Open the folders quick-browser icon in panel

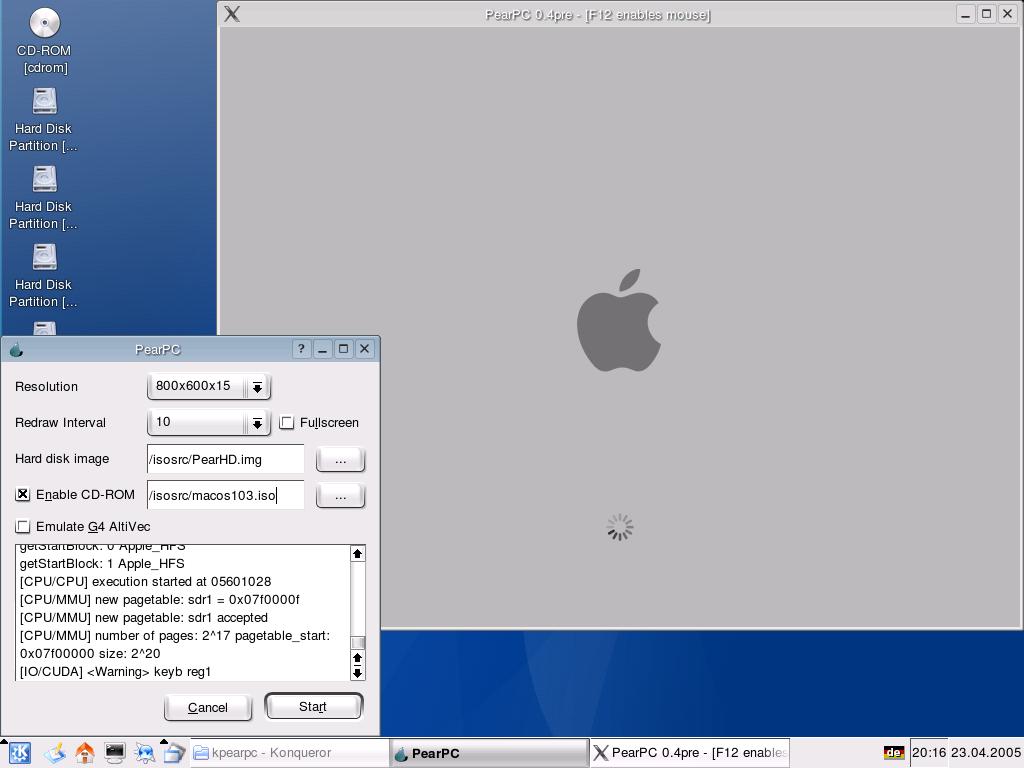click(x=175, y=753)
